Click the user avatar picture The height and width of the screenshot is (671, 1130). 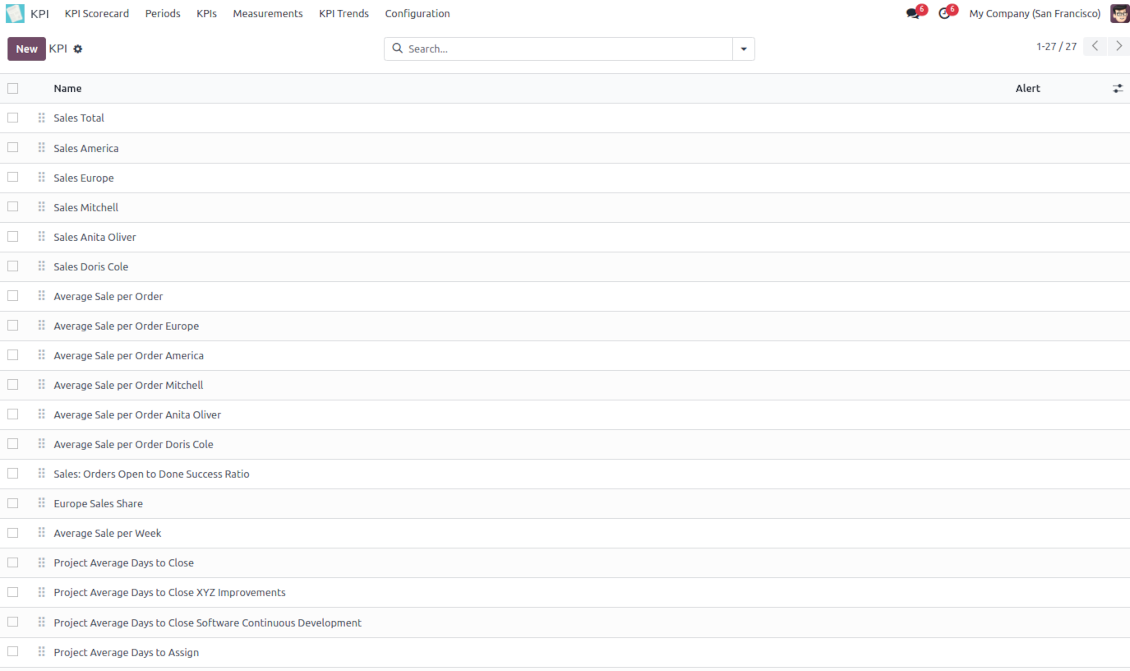pyautogui.click(x=1119, y=14)
